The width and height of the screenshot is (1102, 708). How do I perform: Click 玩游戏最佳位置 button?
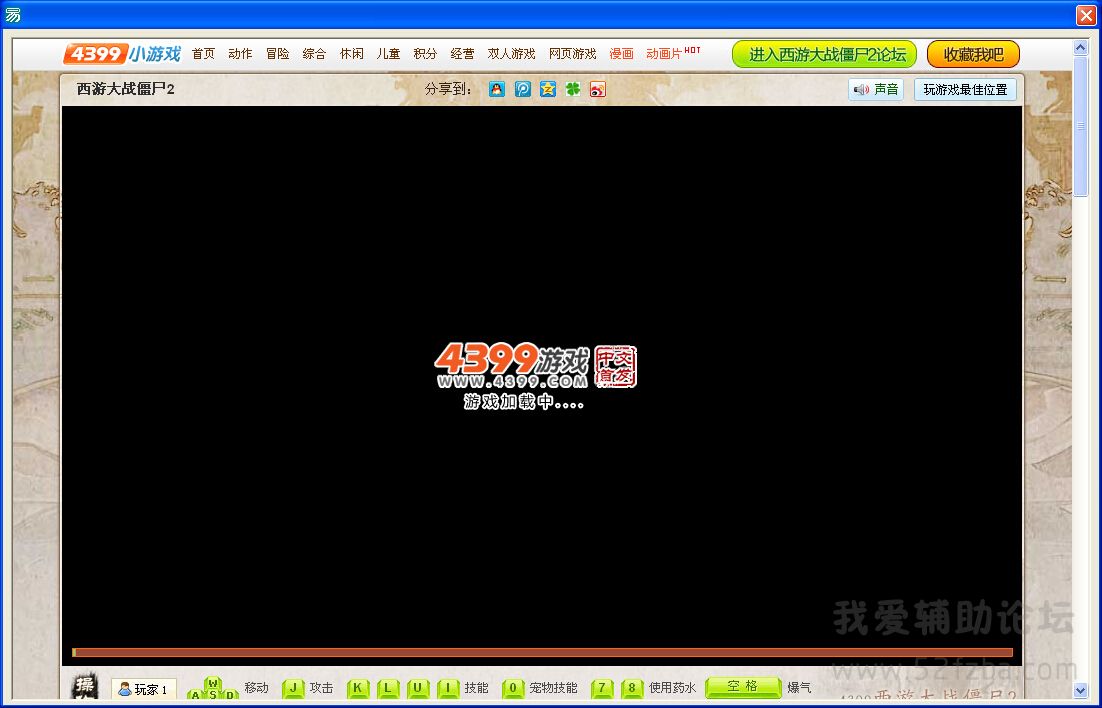coord(966,89)
